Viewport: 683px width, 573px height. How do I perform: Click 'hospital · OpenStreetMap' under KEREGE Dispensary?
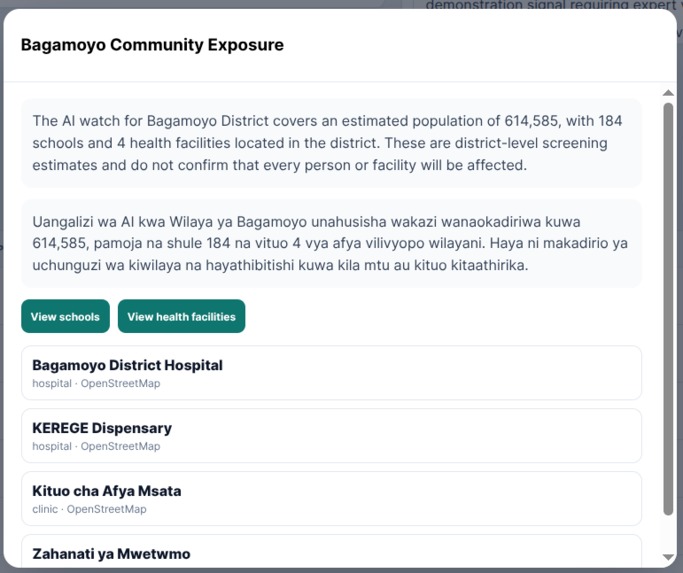(96, 446)
